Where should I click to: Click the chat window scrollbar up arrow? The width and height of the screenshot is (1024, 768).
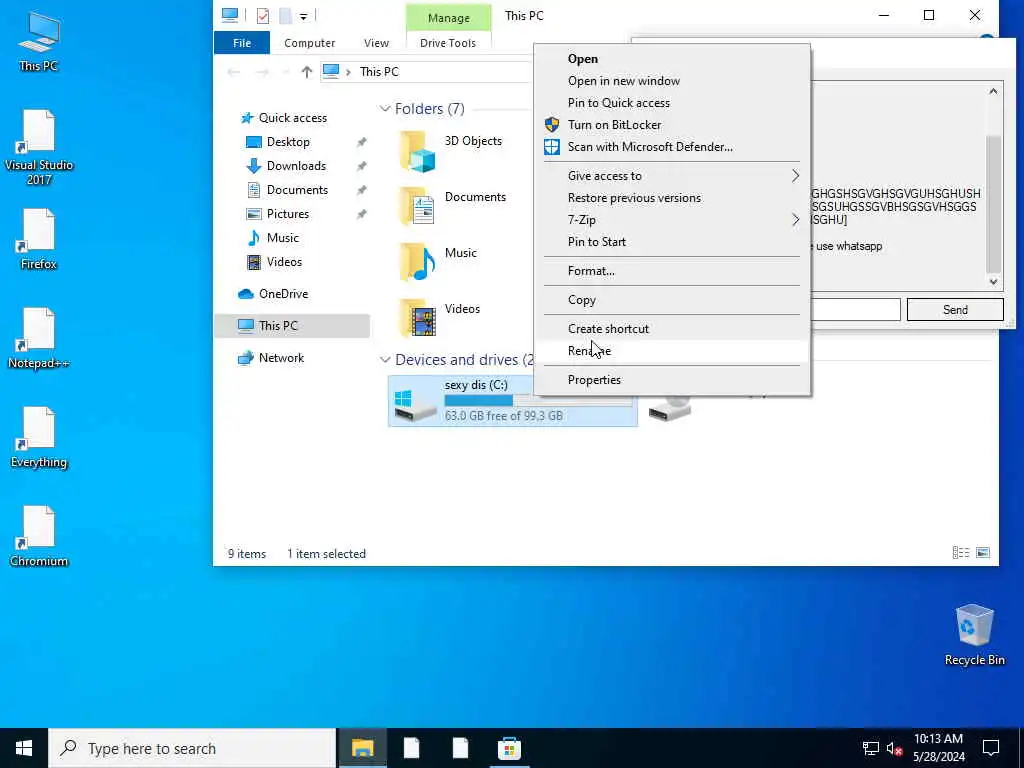993,91
